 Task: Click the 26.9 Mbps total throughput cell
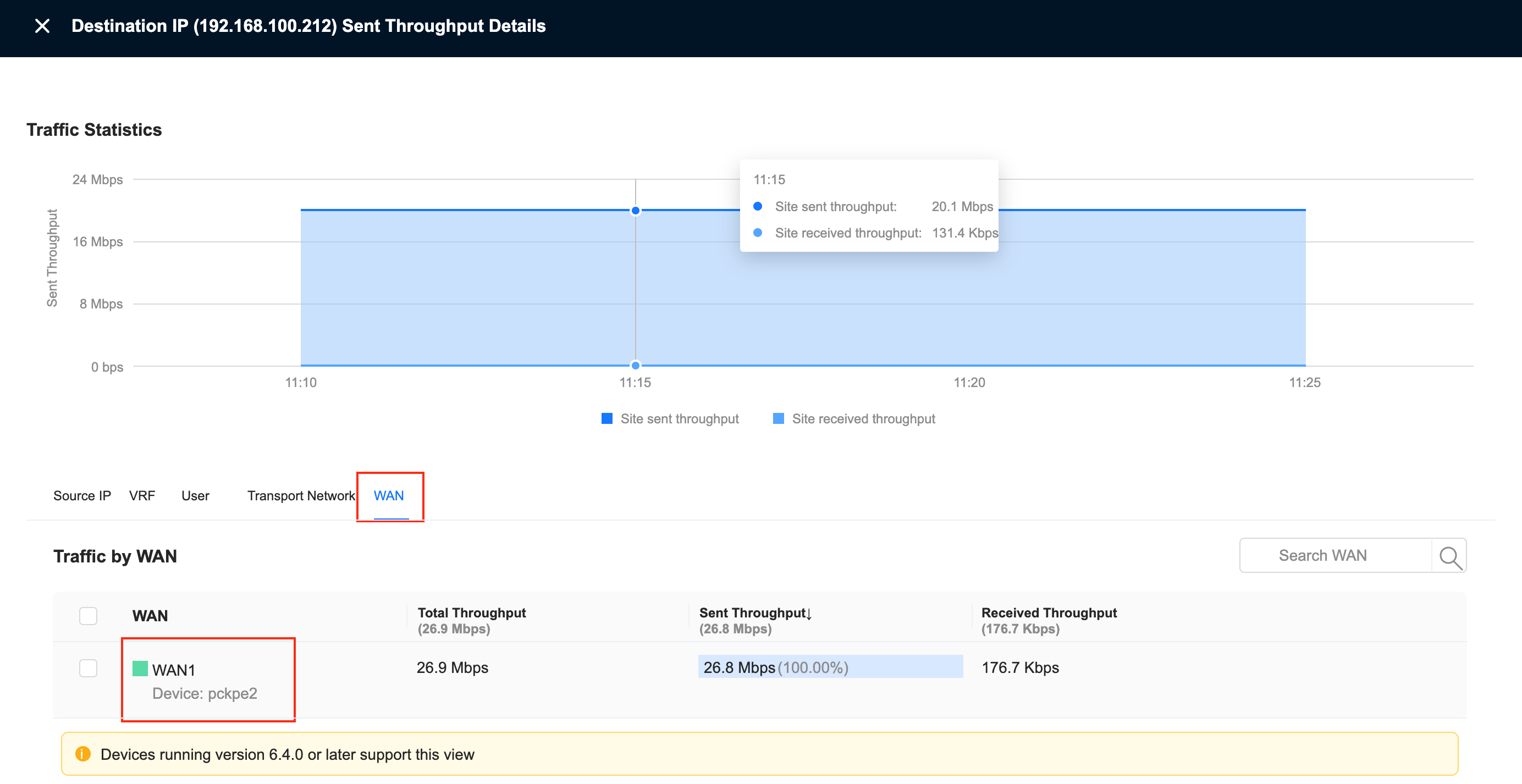point(452,667)
